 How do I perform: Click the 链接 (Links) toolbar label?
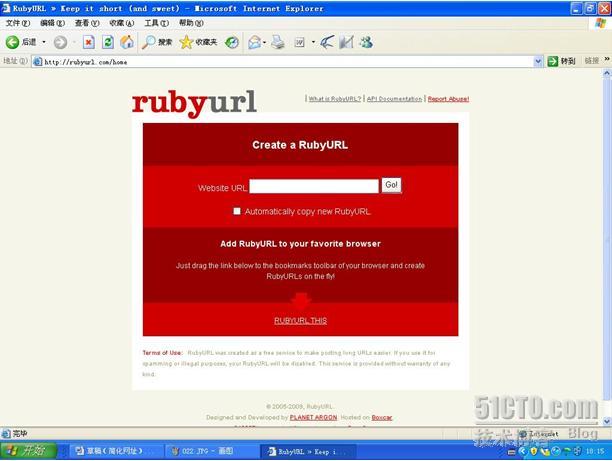(592, 61)
